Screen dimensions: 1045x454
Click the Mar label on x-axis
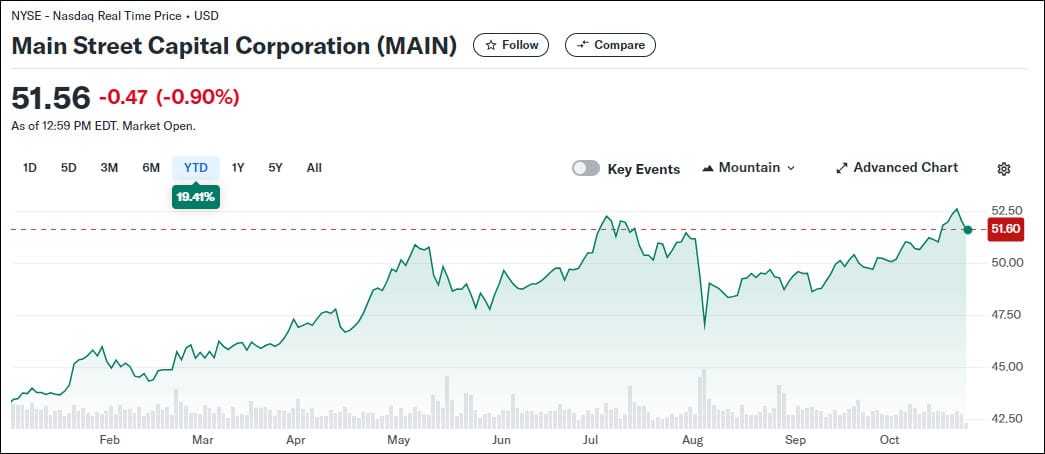[x=202, y=440]
